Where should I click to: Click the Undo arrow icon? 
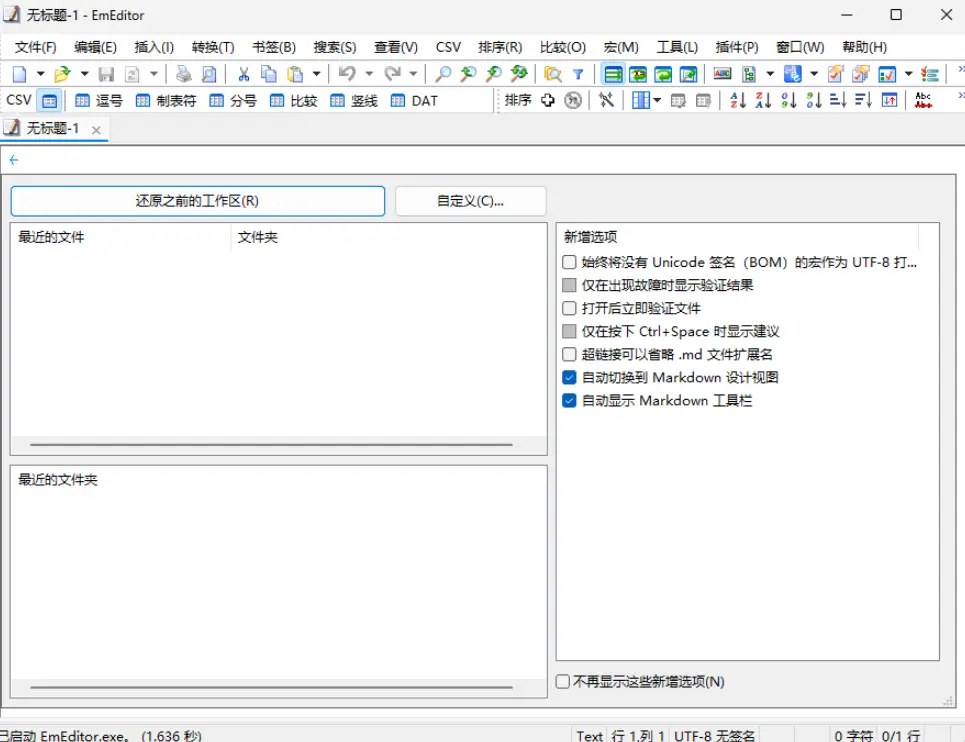click(x=347, y=74)
